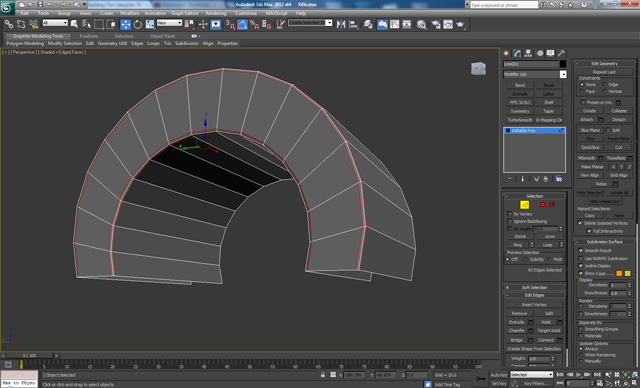640x388 pixels.
Task: Click the QuickSlice button
Action: 590,147
